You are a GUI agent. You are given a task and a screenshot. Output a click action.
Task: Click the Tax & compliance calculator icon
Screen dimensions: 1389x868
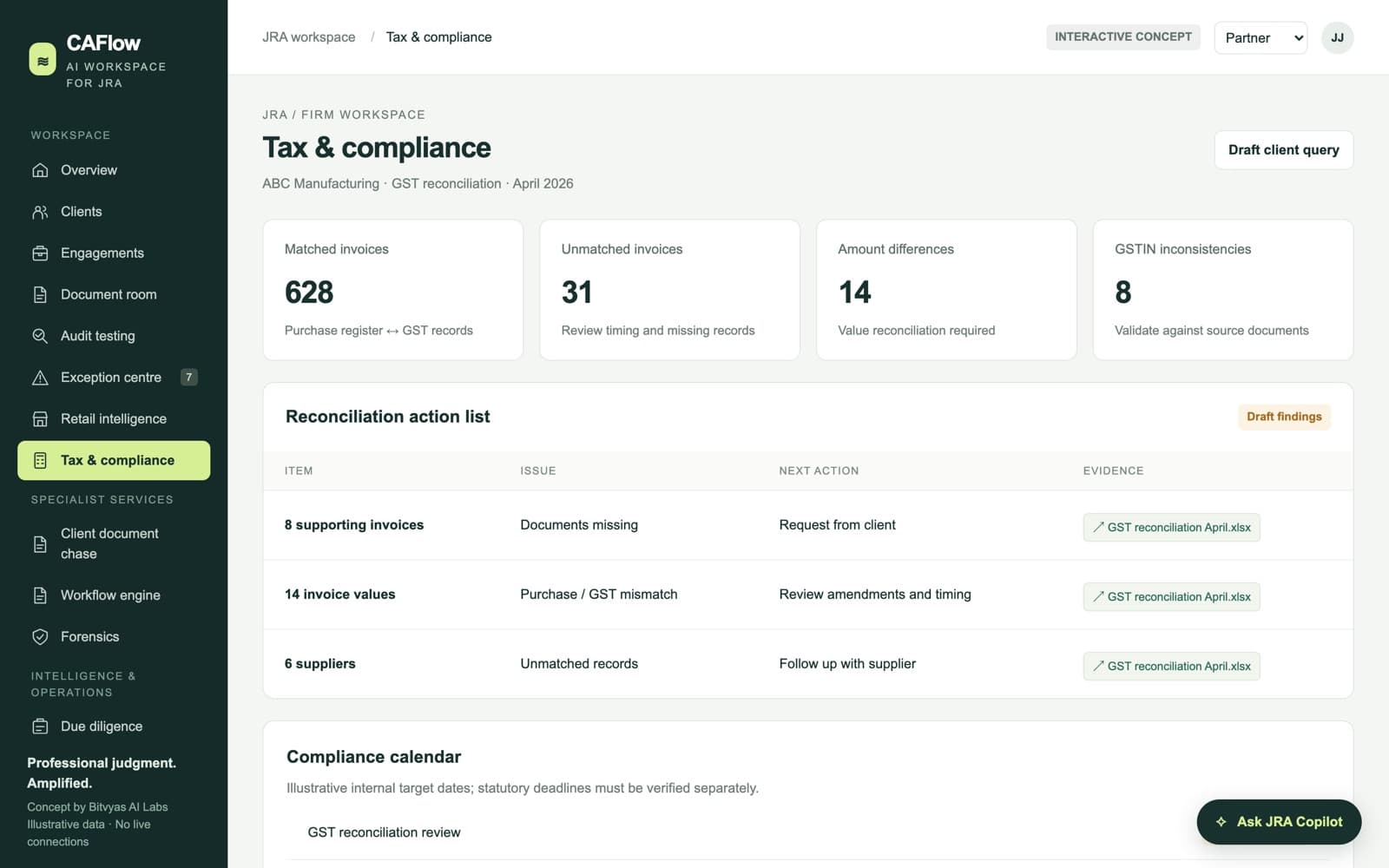click(40, 460)
